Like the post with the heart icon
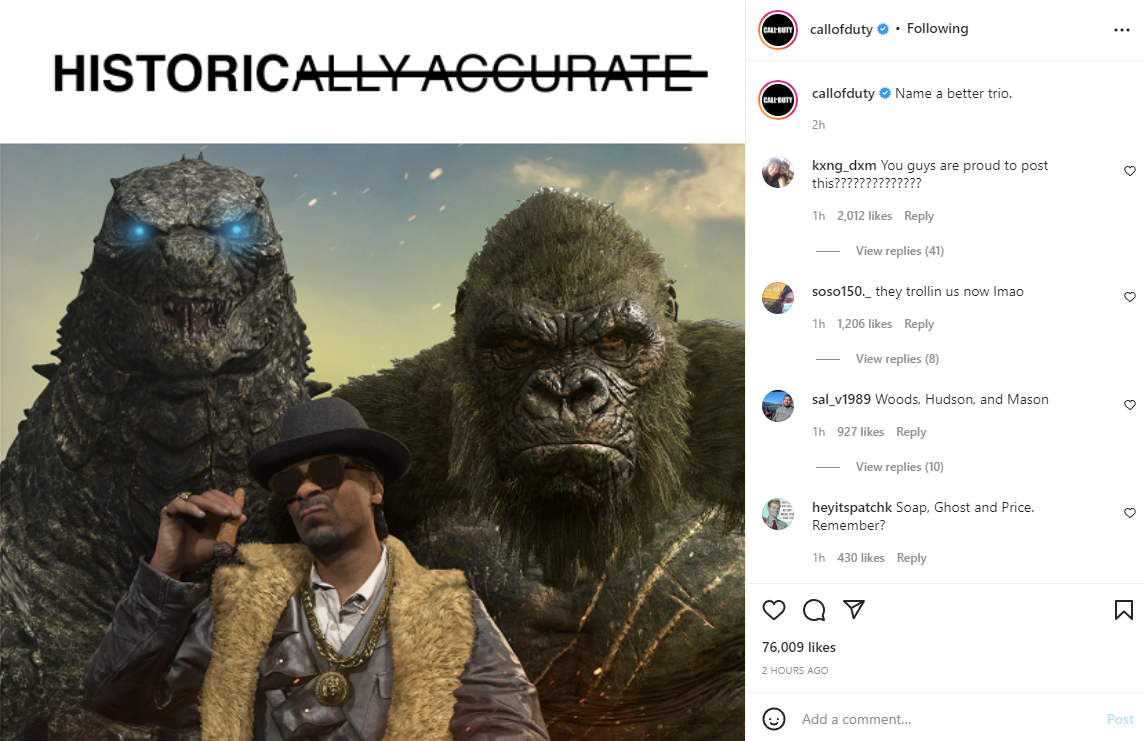 (x=773, y=610)
